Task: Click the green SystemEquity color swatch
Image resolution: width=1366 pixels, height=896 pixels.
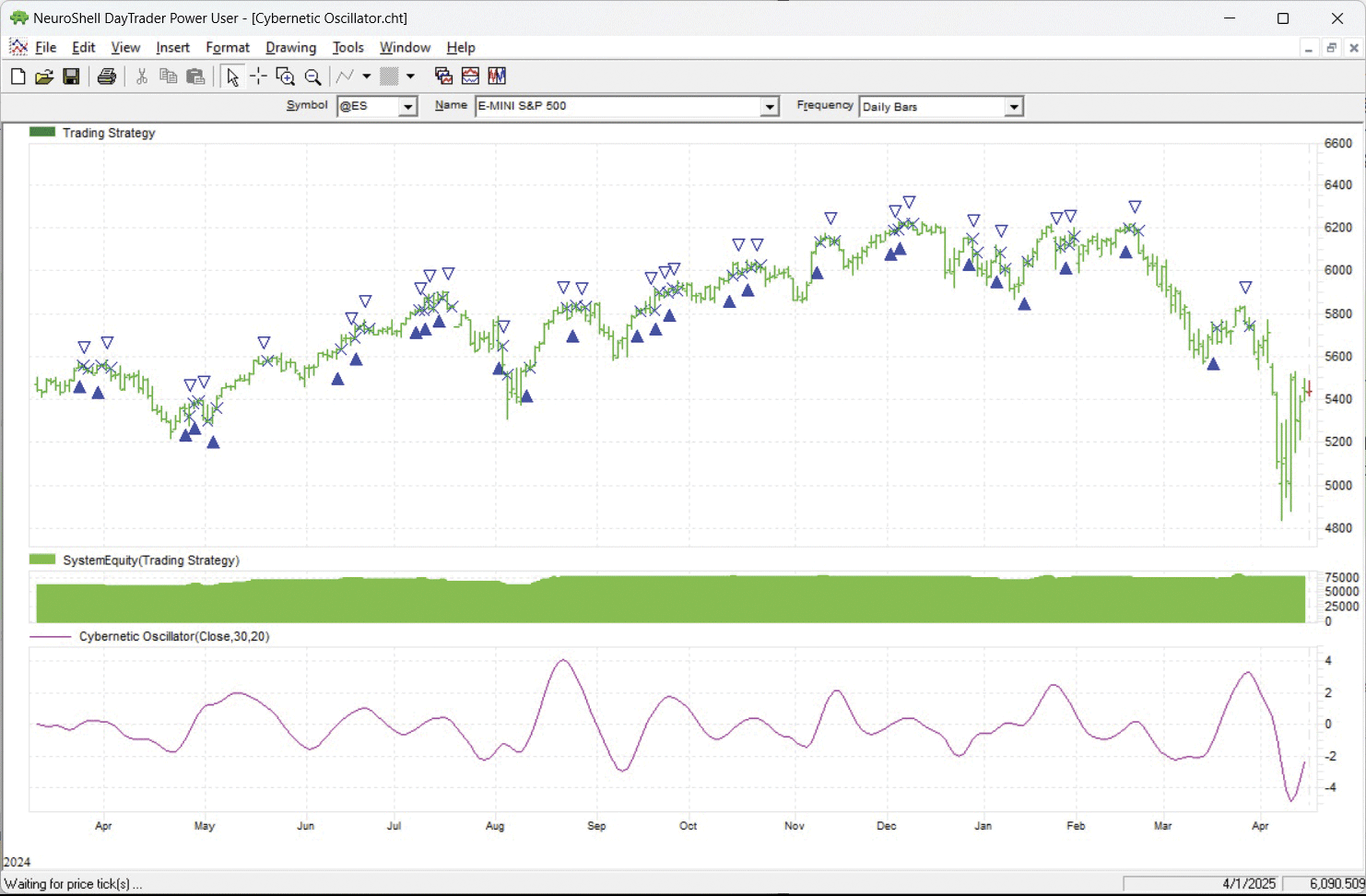Action: pyautogui.click(x=42, y=560)
